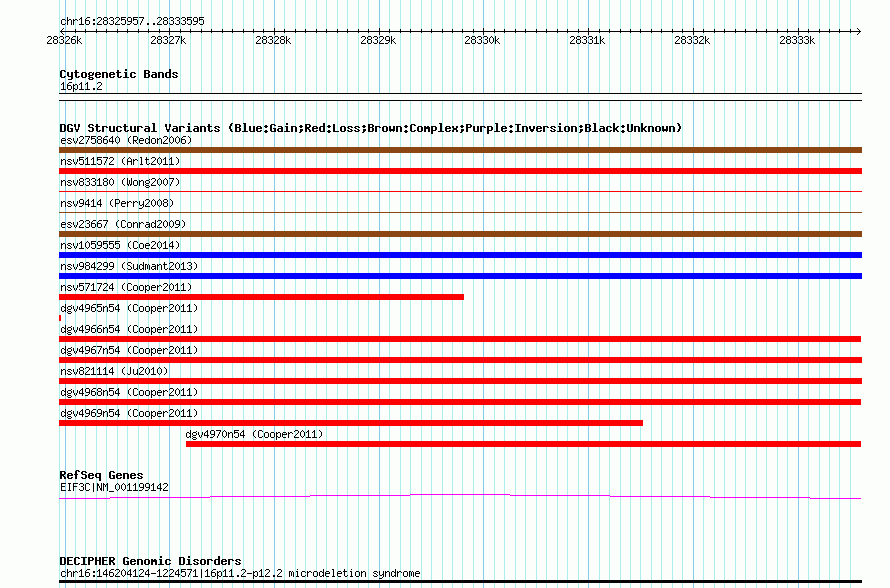This screenshot has height=588, width=890.
Task: Click the red dgv4969n54 loss bar
Action: [x=351, y=423]
